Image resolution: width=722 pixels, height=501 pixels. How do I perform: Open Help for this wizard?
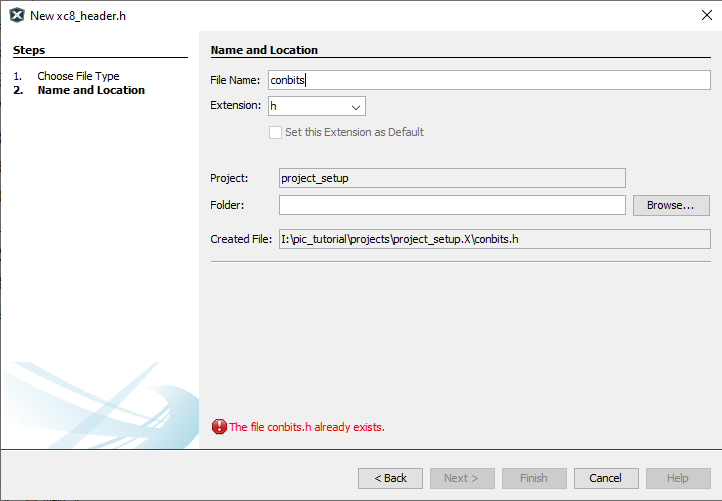click(677, 478)
